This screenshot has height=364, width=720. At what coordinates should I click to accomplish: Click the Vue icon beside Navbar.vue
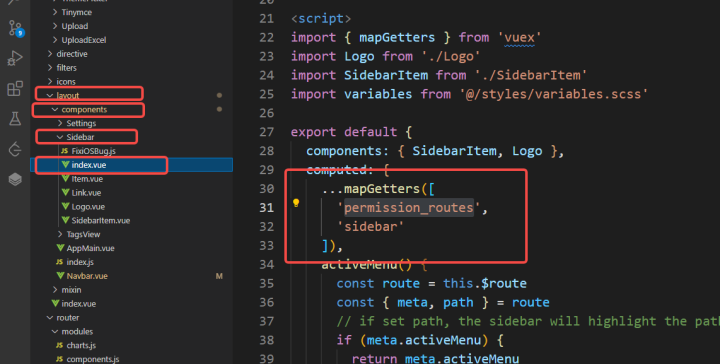pos(60,276)
